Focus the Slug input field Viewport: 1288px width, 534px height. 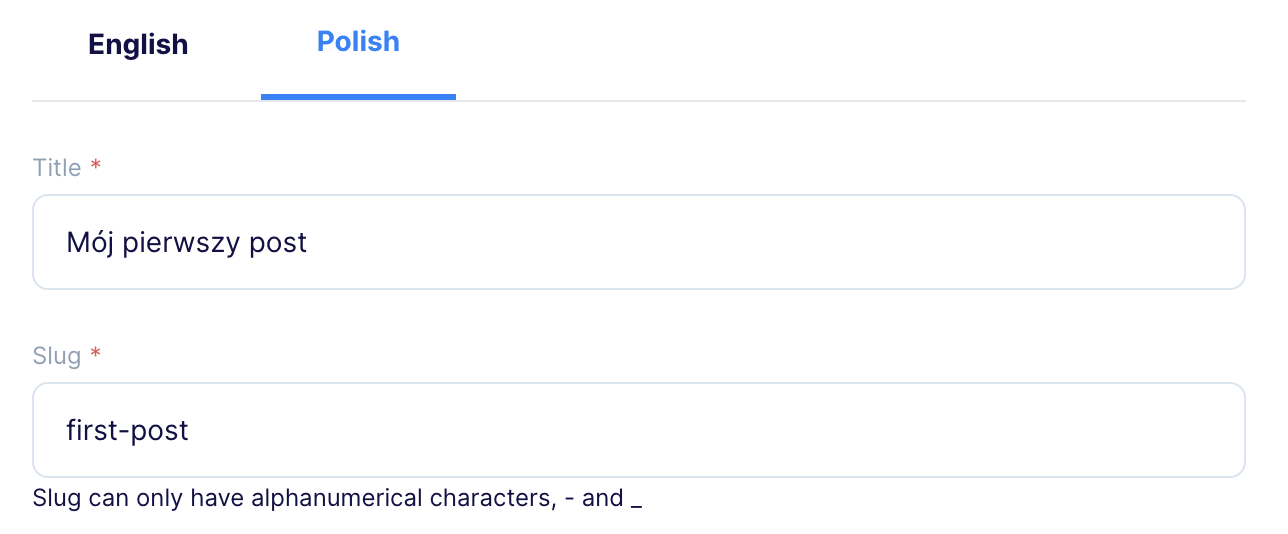click(639, 430)
